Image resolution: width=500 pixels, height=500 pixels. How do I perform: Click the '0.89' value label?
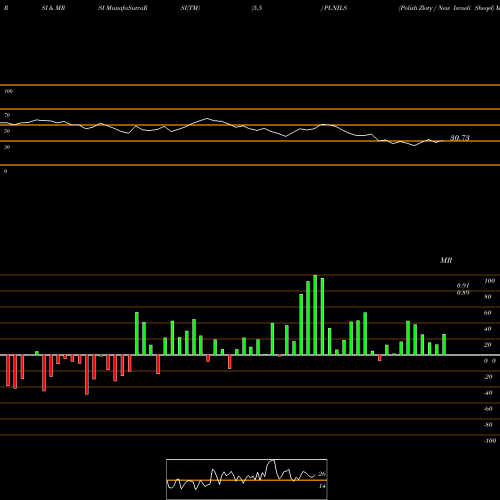click(463, 293)
